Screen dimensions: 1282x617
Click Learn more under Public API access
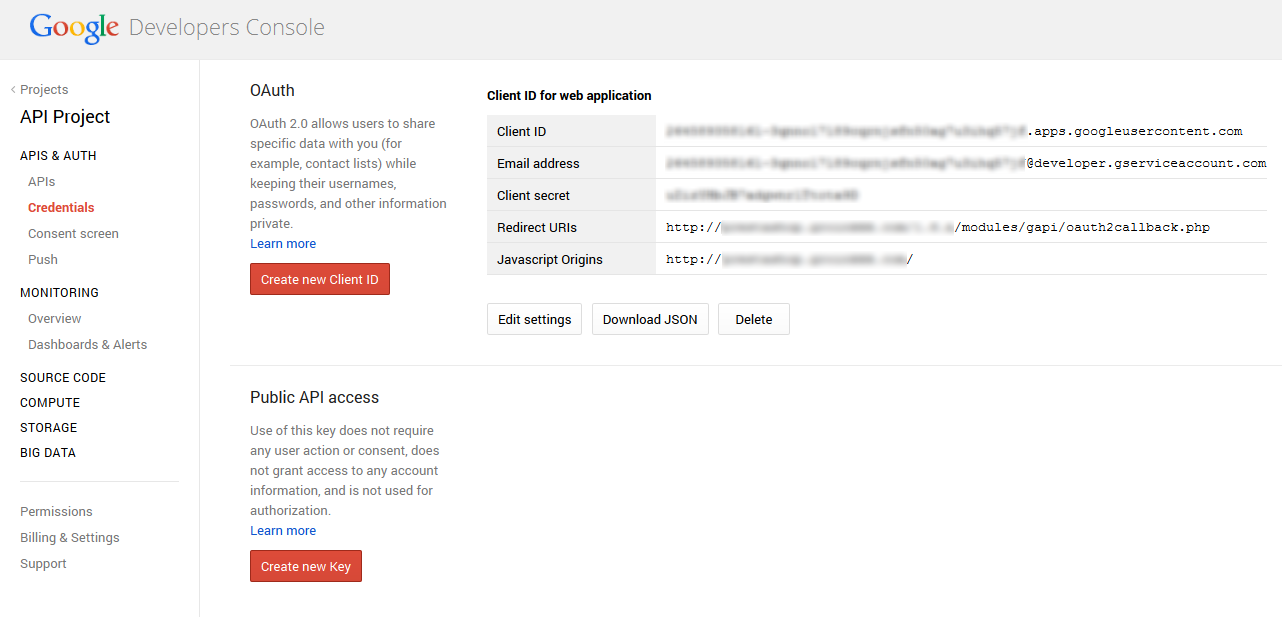coord(283,531)
